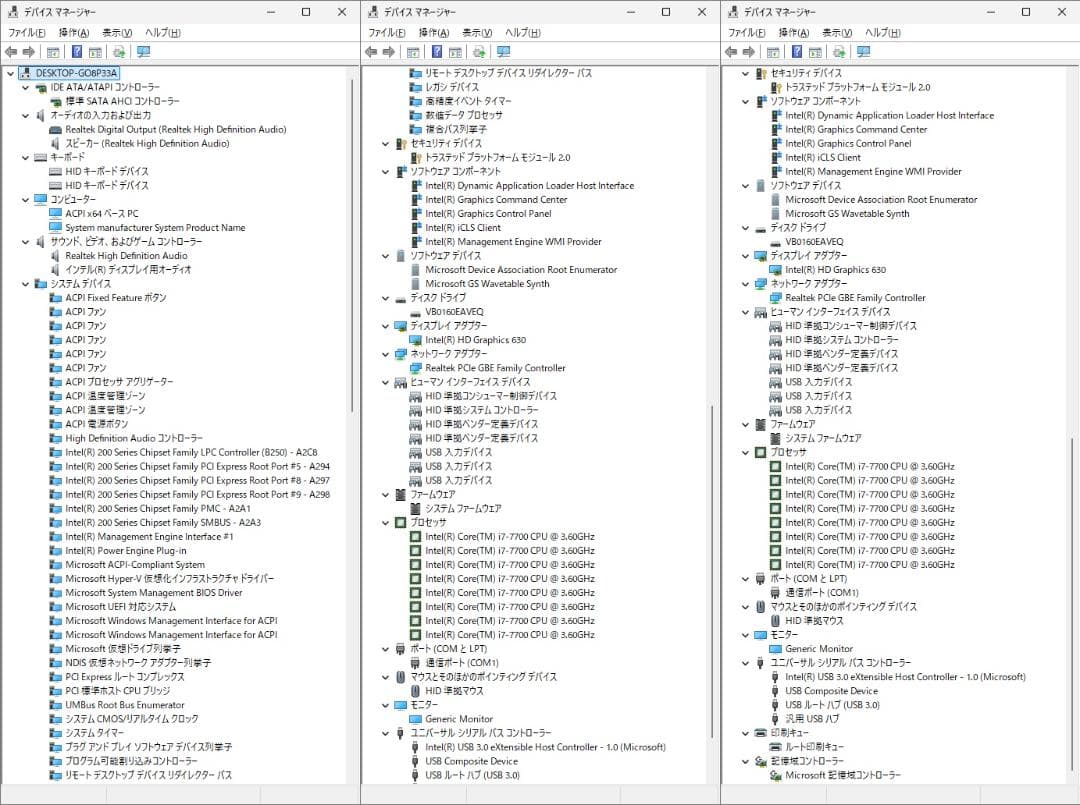The image size is (1080, 805).
Task: Collapse the システム デバイス tree node
Action: coord(24,284)
